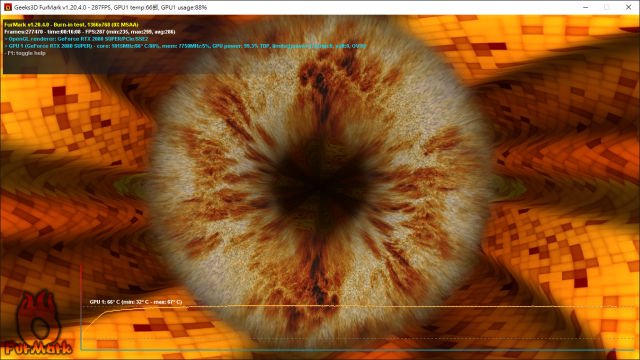Click the dark info overlay panel background

[204, 61]
